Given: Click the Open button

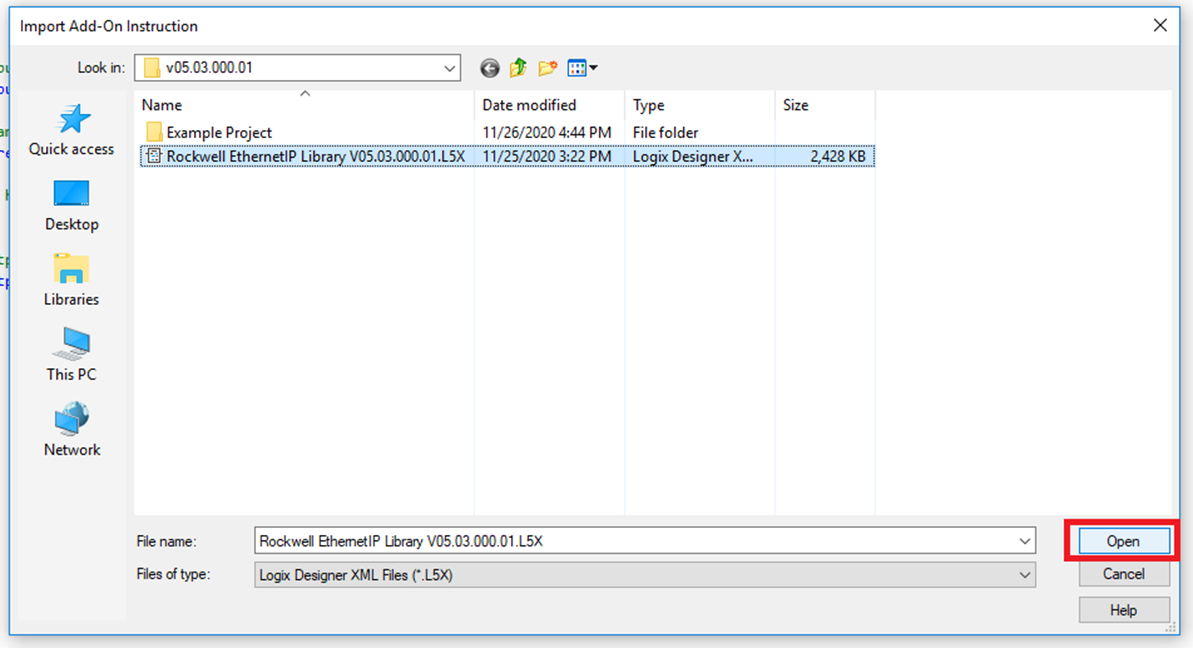Looking at the screenshot, I should coord(1122,541).
